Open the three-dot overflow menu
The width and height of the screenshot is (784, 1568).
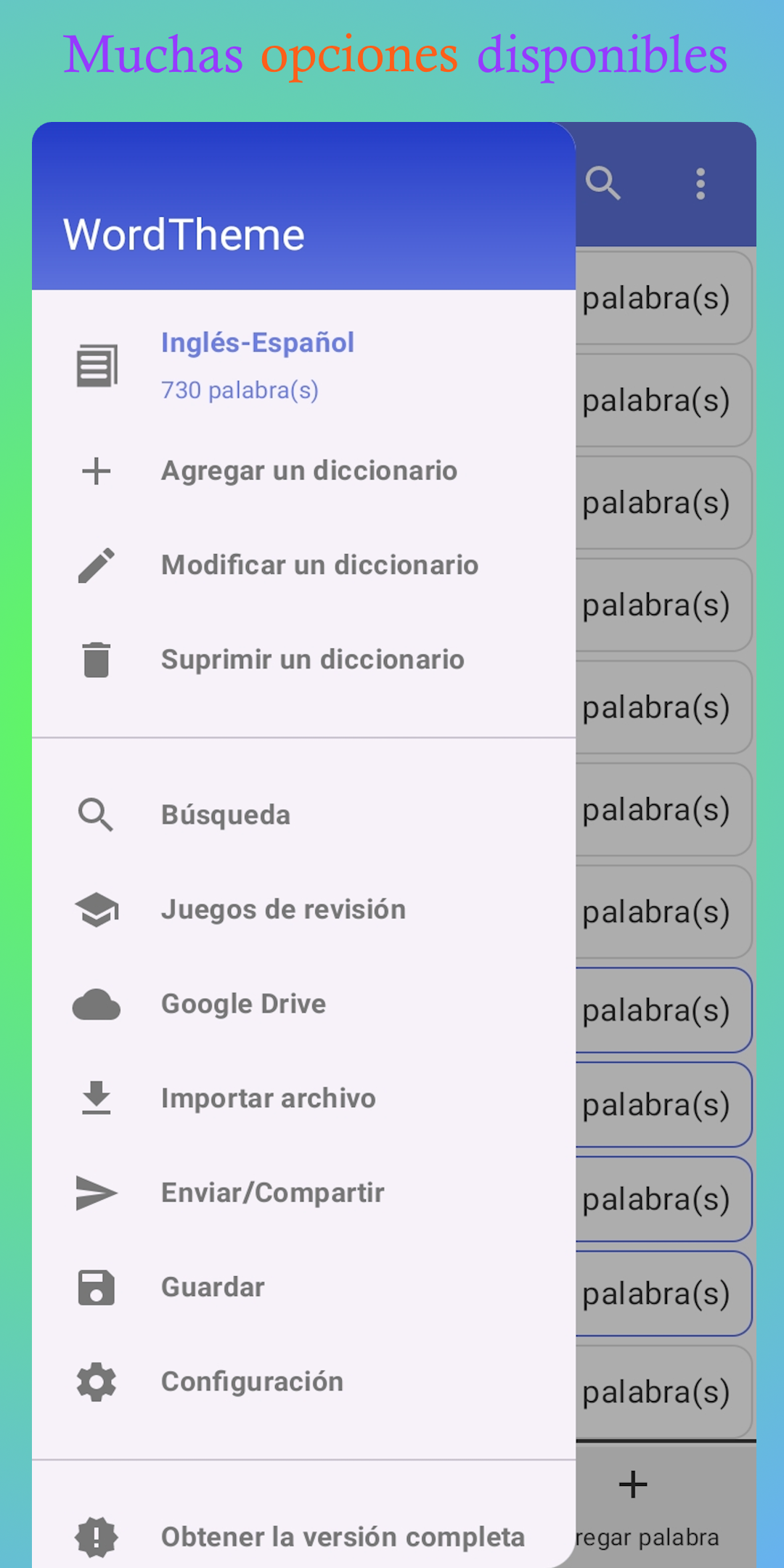[701, 184]
